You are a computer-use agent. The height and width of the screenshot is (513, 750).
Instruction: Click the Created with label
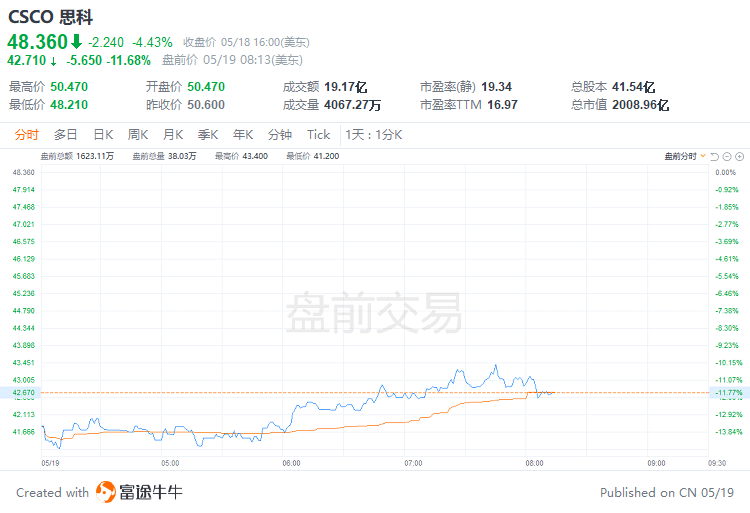[x=53, y=492]
